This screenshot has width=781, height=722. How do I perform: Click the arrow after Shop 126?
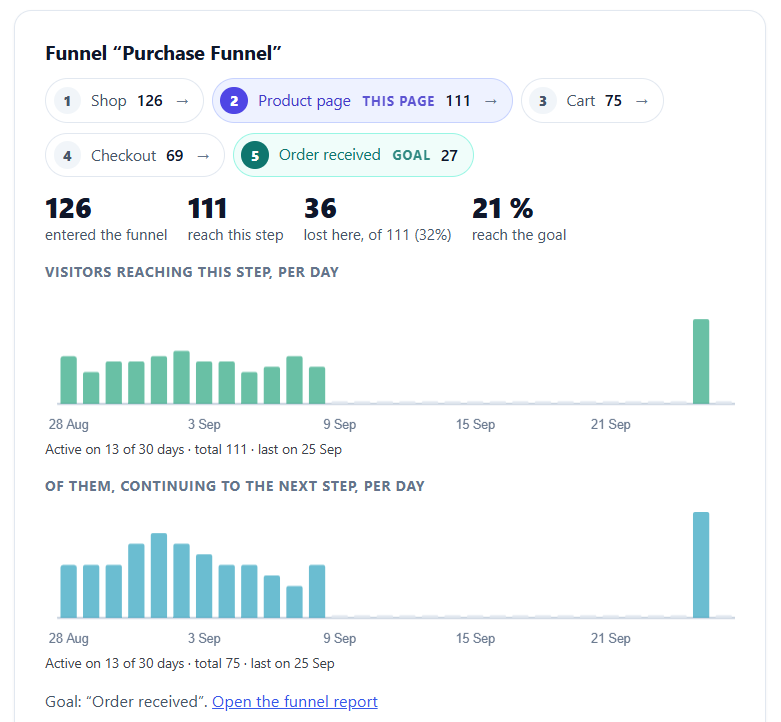(x=183, y=102)
